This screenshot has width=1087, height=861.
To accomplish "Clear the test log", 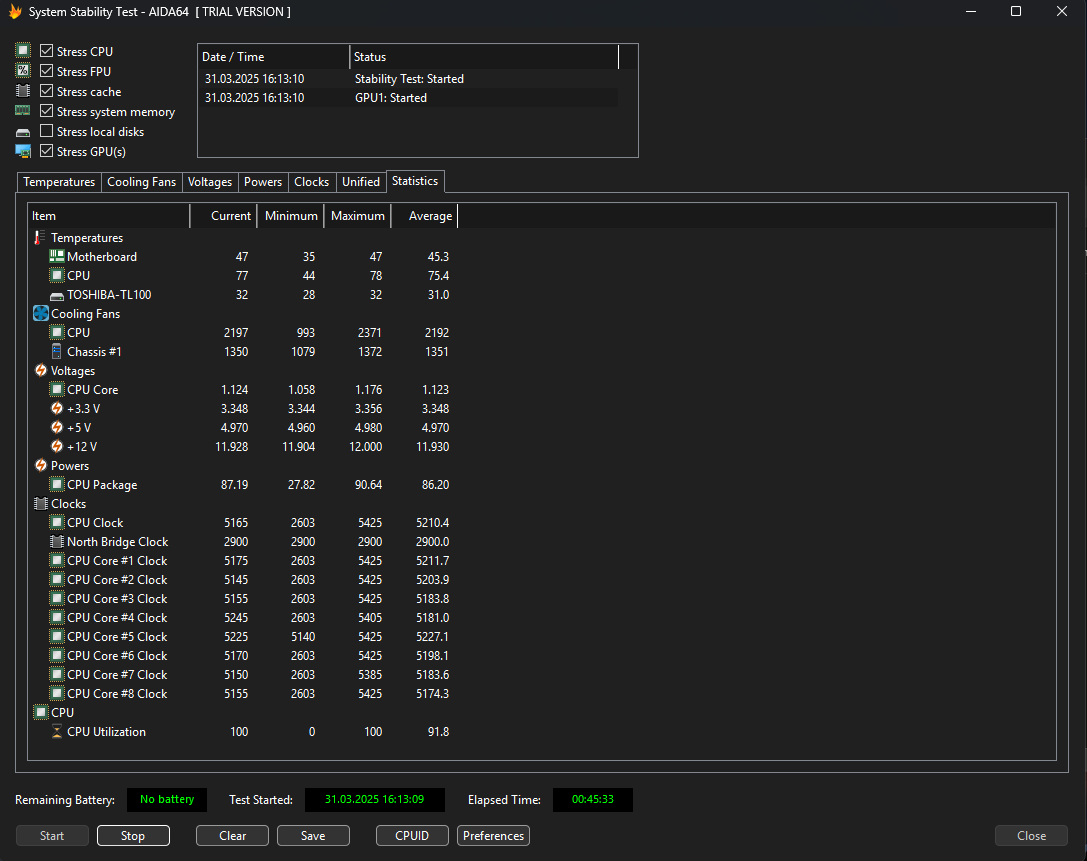I will point(232,835).
